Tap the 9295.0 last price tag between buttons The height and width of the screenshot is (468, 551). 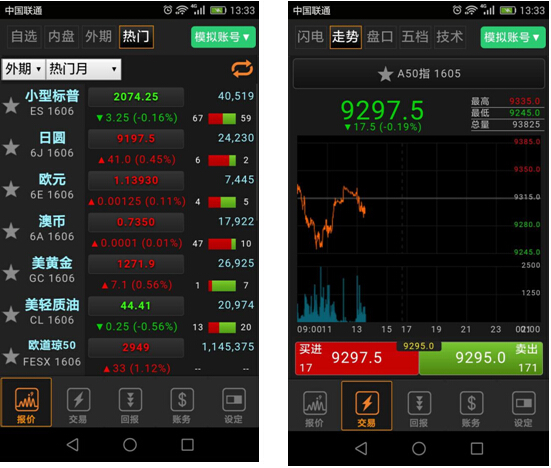click(x=419, y=346)
